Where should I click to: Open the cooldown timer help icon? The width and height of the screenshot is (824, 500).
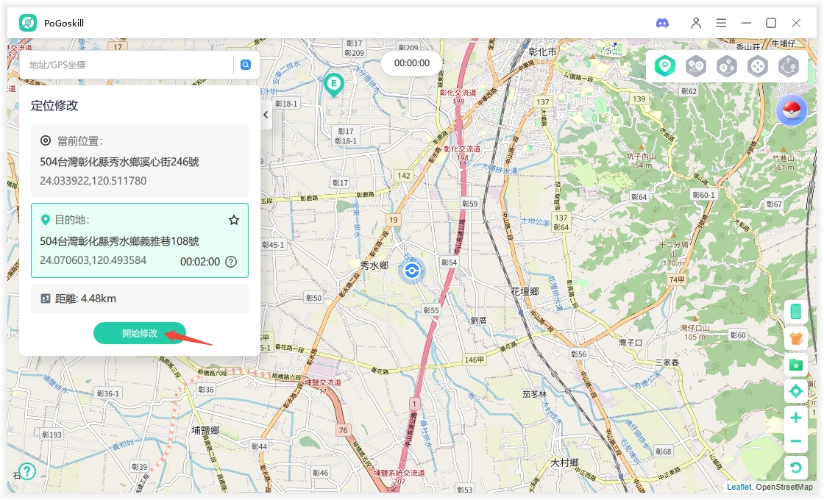(231, 262)
